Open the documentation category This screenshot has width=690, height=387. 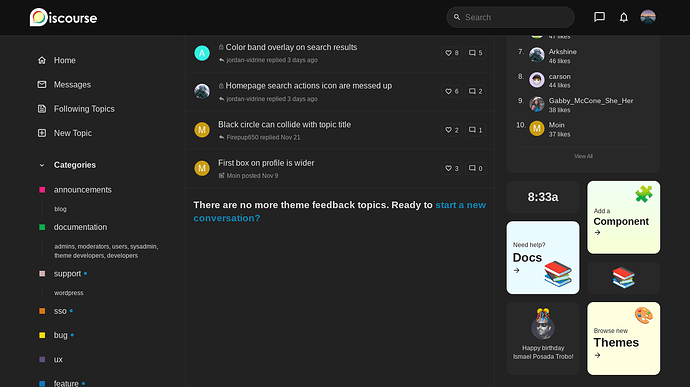(80, 227)
